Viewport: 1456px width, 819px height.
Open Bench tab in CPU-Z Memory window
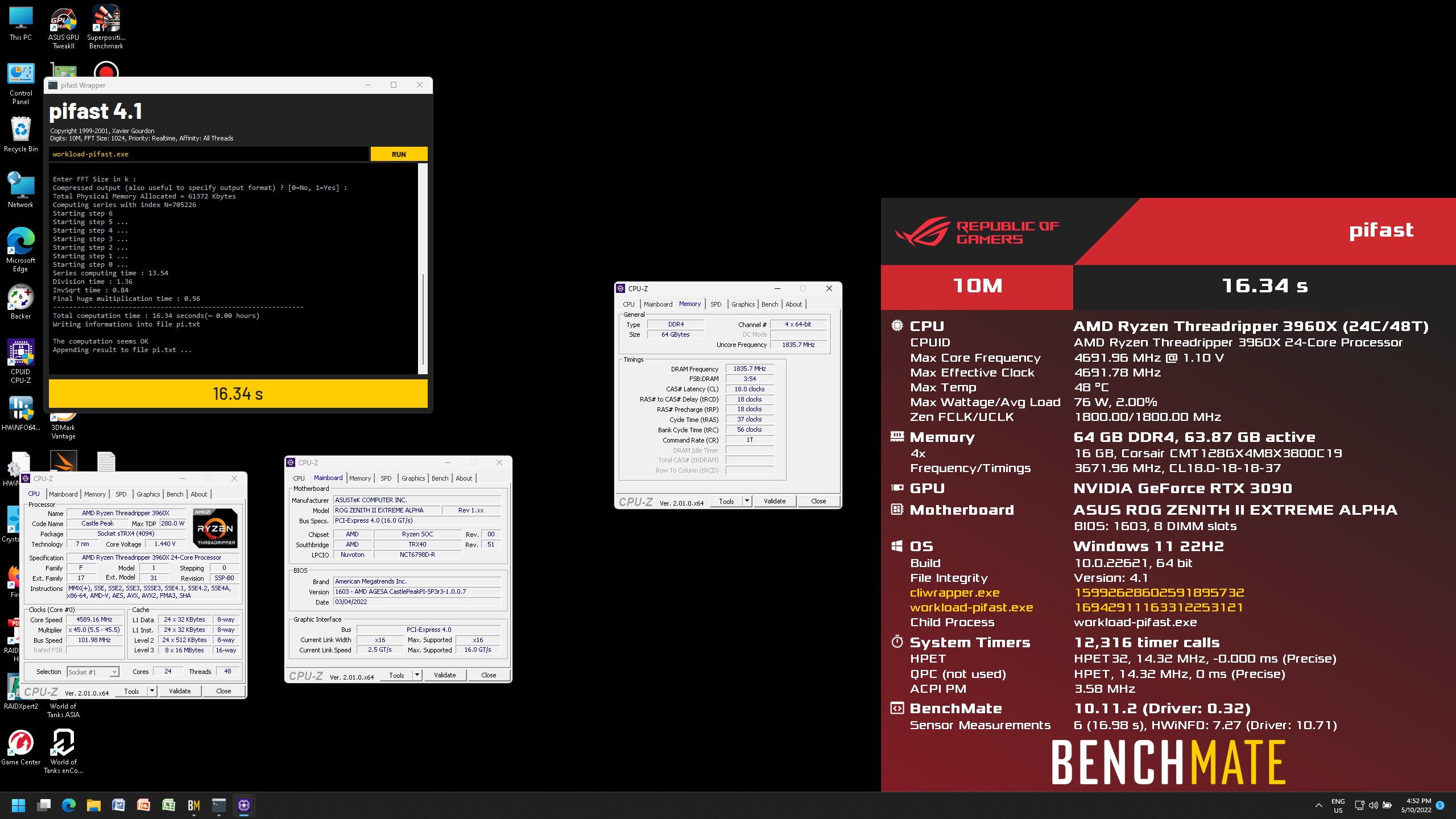(770, 304)
